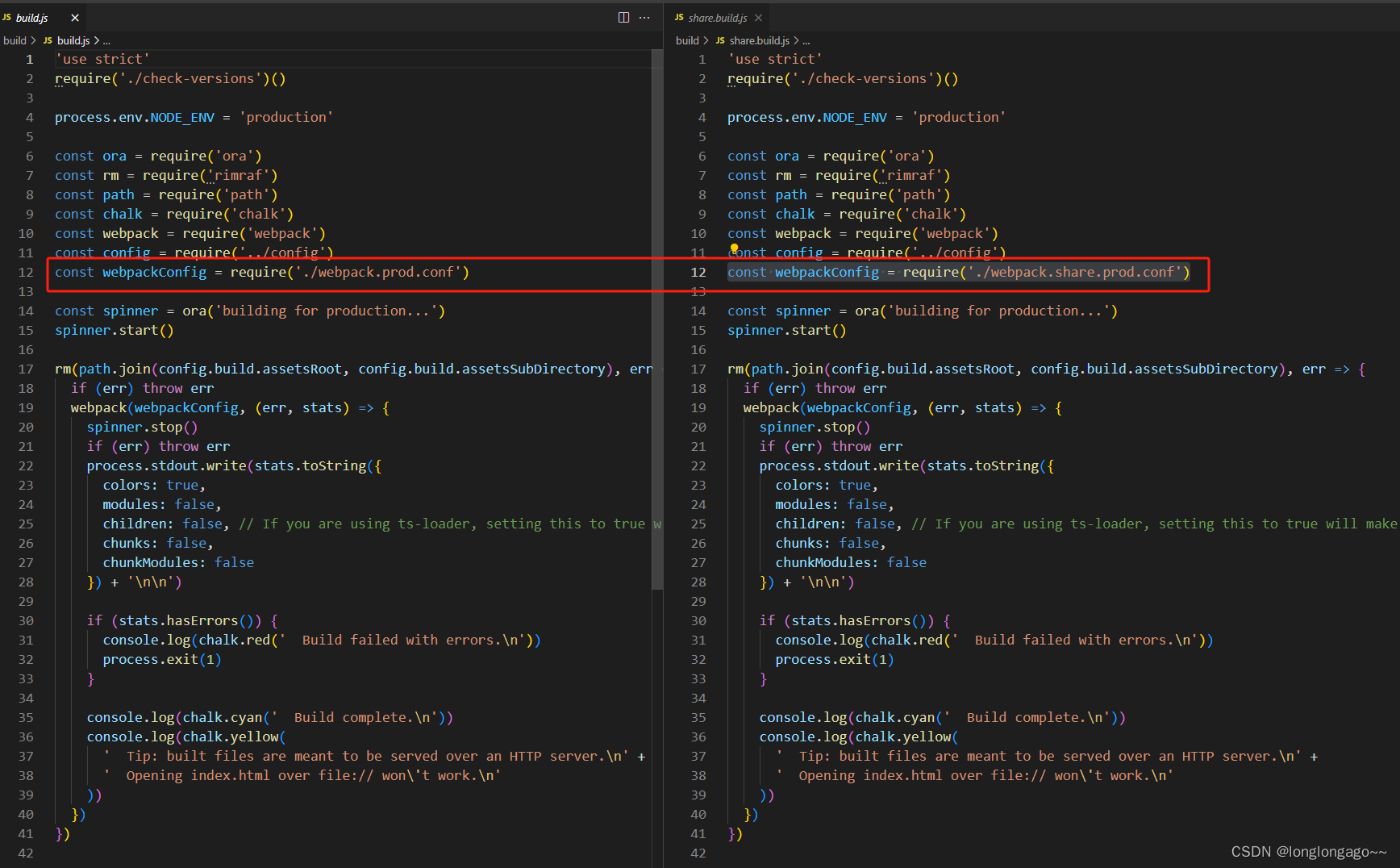Click 'Build complete' text in right editor
The image size is (1400, 868).
(1027, 717)
